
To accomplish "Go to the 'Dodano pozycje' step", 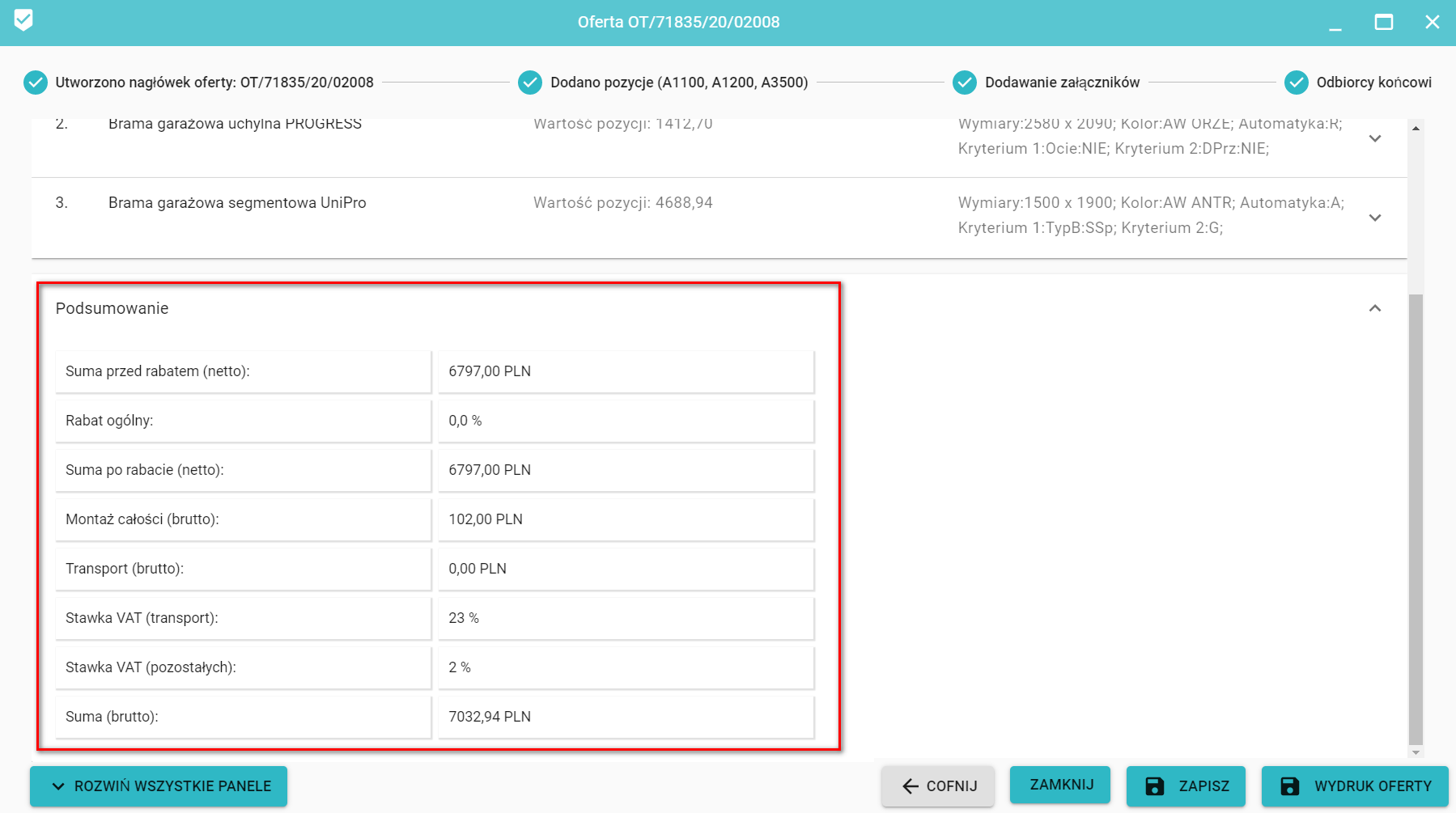I will pos(678,83).
